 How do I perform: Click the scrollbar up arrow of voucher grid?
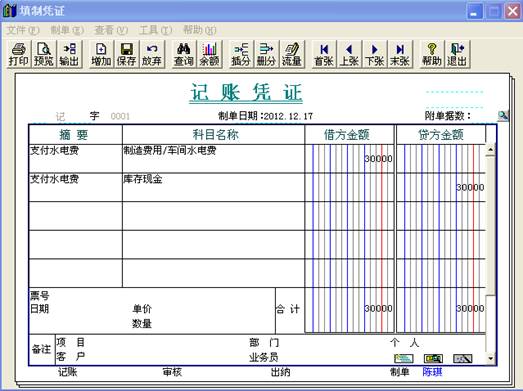click(x=490, y=150)
